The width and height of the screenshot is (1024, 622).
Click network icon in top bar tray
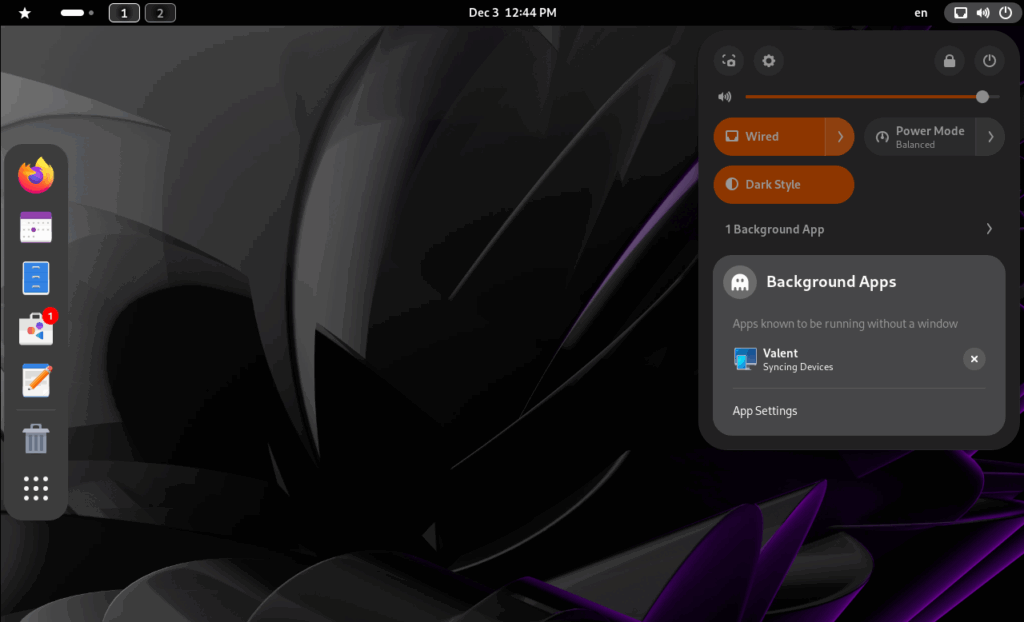[961, 12]
